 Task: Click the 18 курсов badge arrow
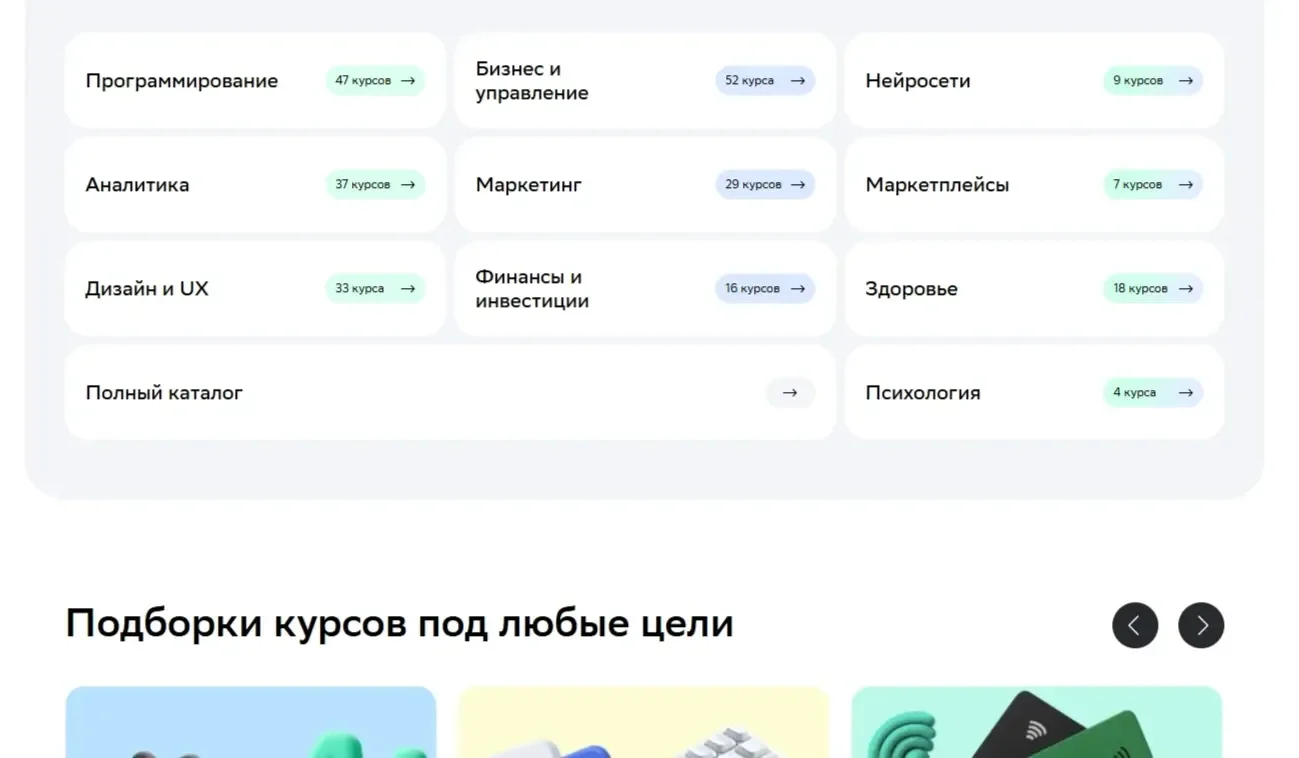(x=1186, y=289)
